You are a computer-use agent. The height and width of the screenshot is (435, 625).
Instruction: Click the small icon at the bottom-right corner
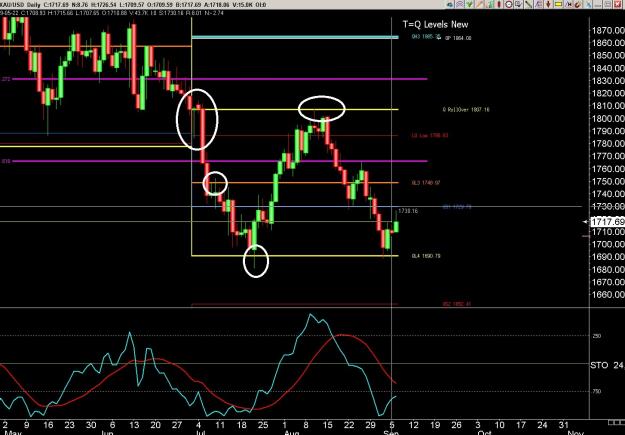pos(616,422)
